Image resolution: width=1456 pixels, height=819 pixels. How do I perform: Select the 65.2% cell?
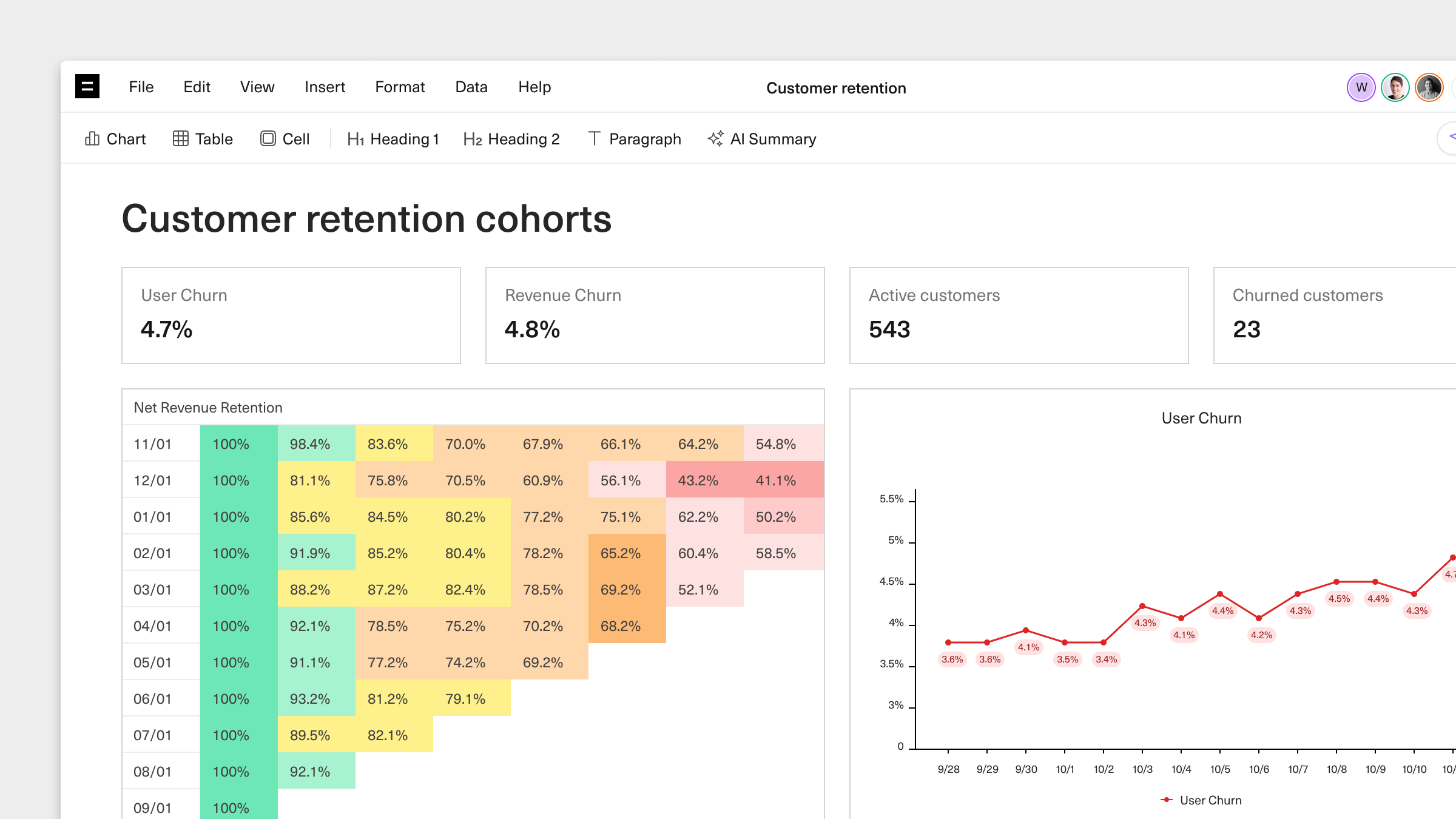627,553
